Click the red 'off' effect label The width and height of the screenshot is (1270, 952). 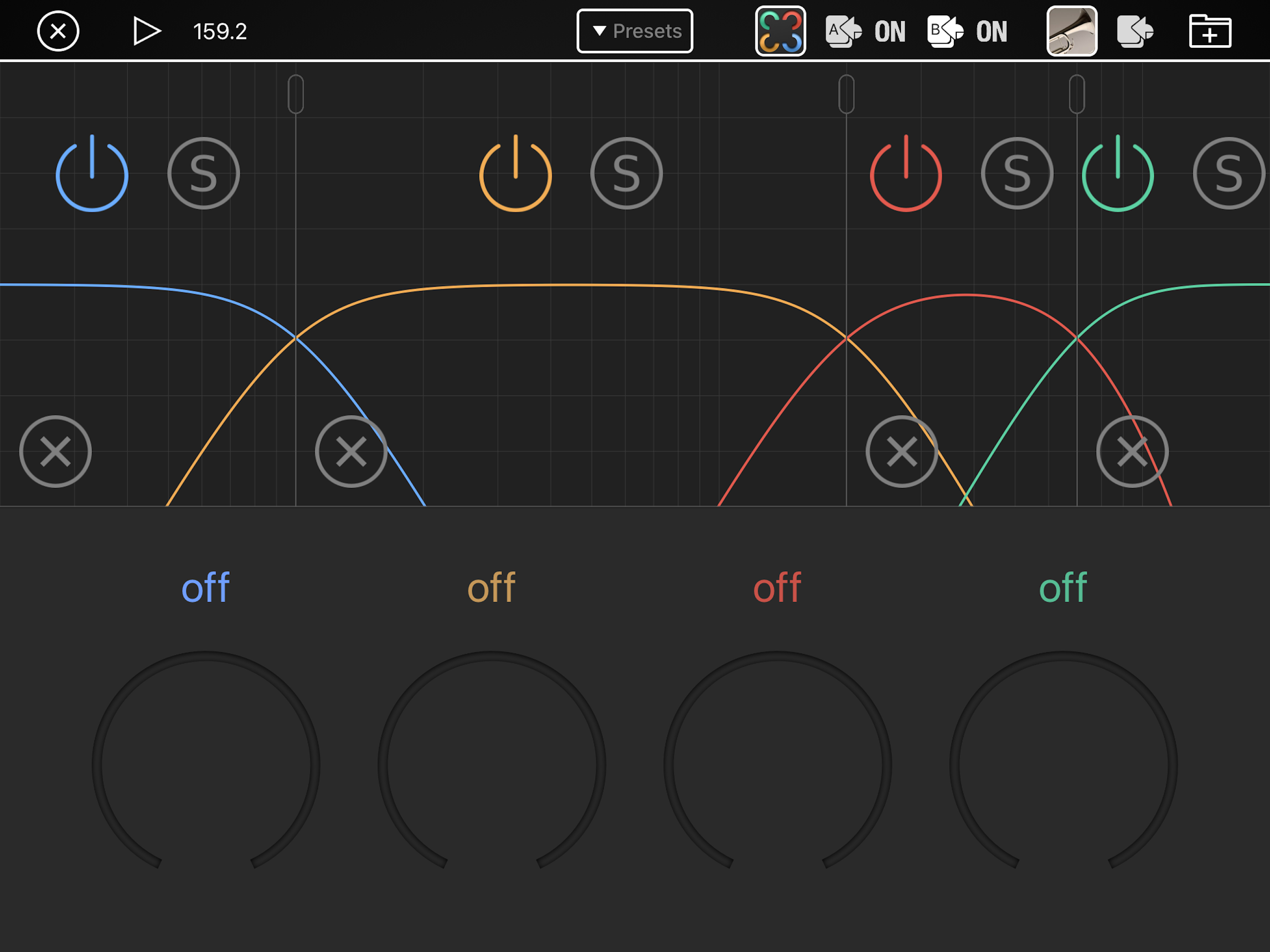(777, 588)
